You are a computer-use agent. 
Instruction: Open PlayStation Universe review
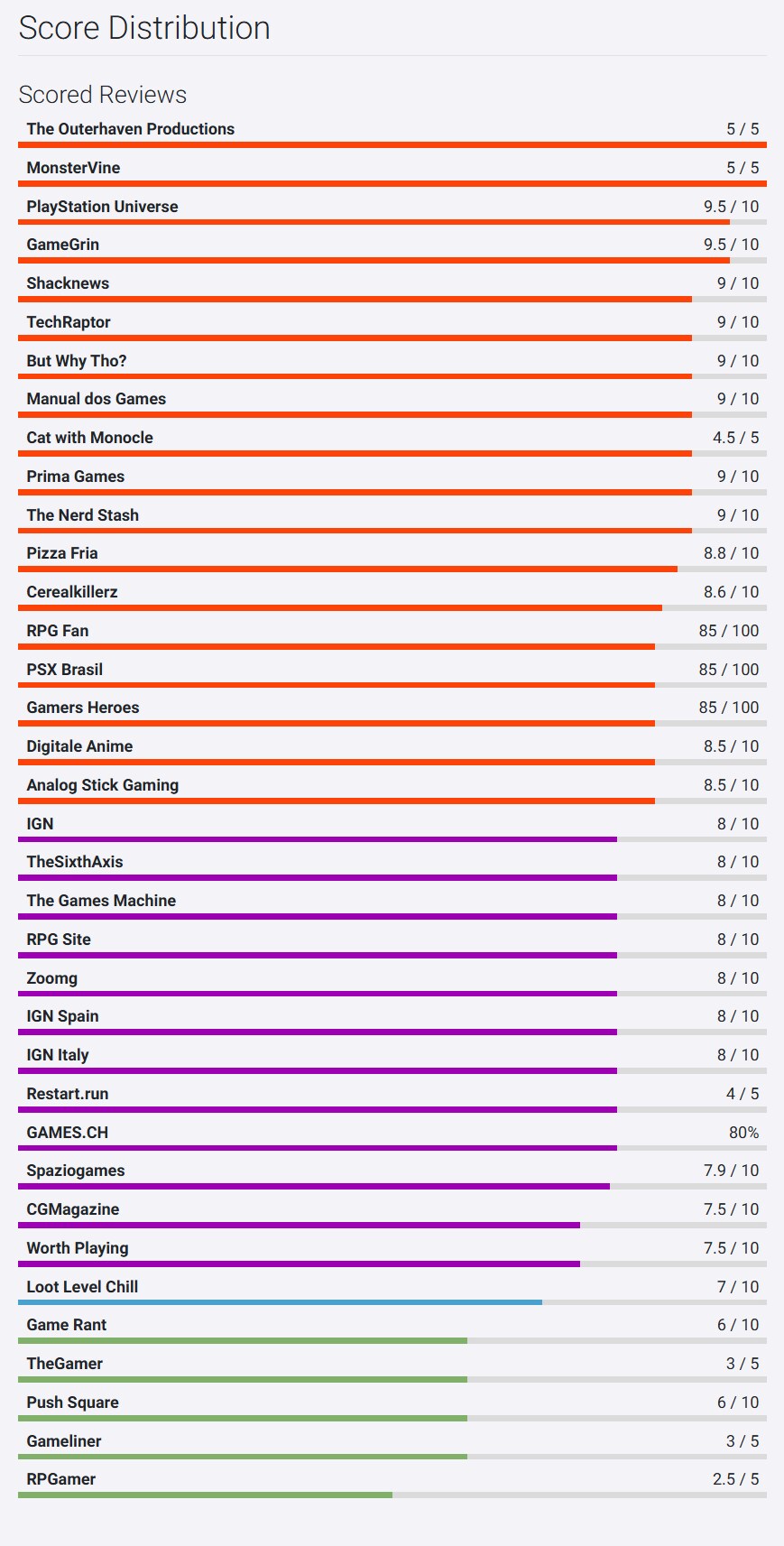[102, 207]
